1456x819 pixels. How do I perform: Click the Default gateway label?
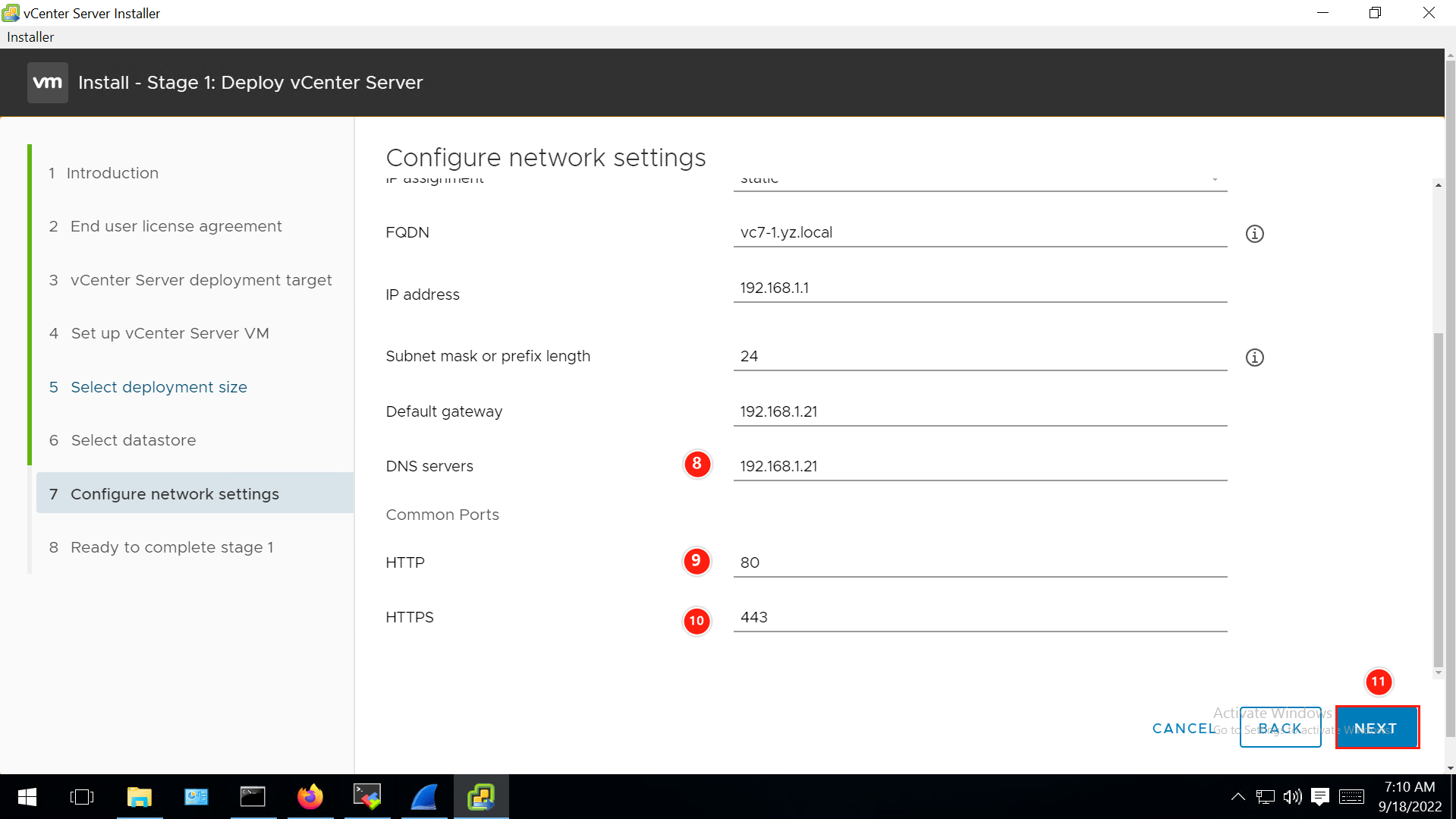[x=444, y=411]
